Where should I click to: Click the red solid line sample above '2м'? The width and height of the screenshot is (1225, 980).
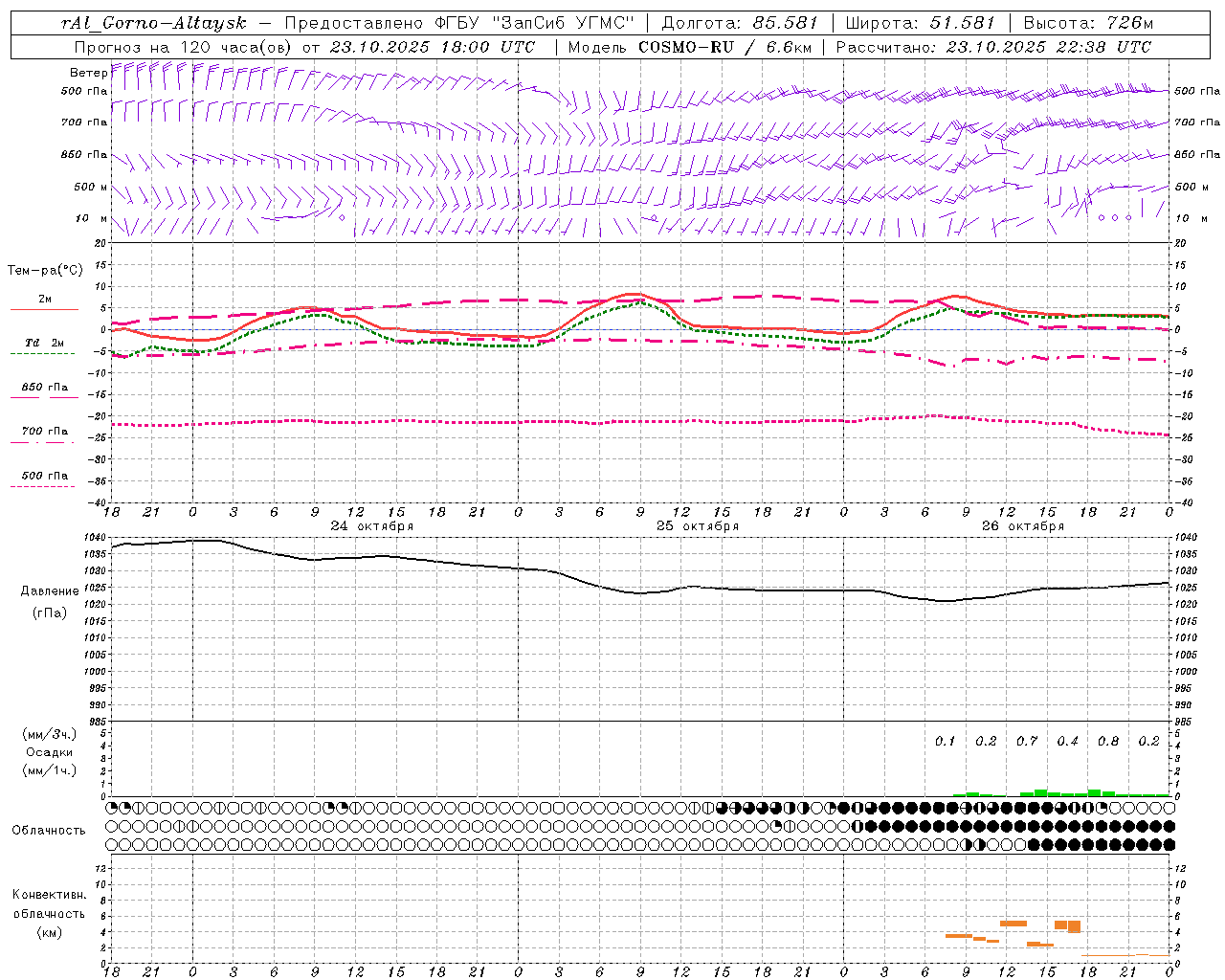pyautogui.click(x=43, y=309)
